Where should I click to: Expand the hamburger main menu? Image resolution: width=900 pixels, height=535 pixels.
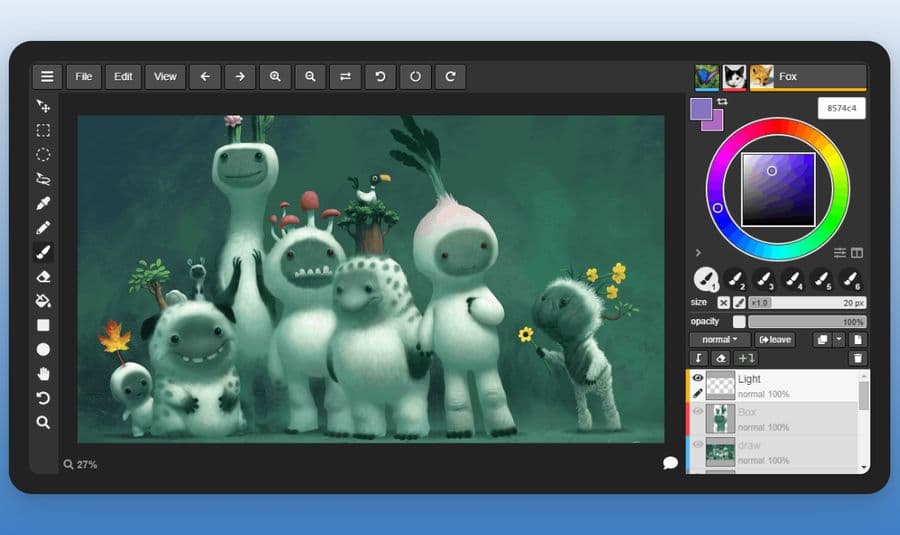[x=46, y=76]
